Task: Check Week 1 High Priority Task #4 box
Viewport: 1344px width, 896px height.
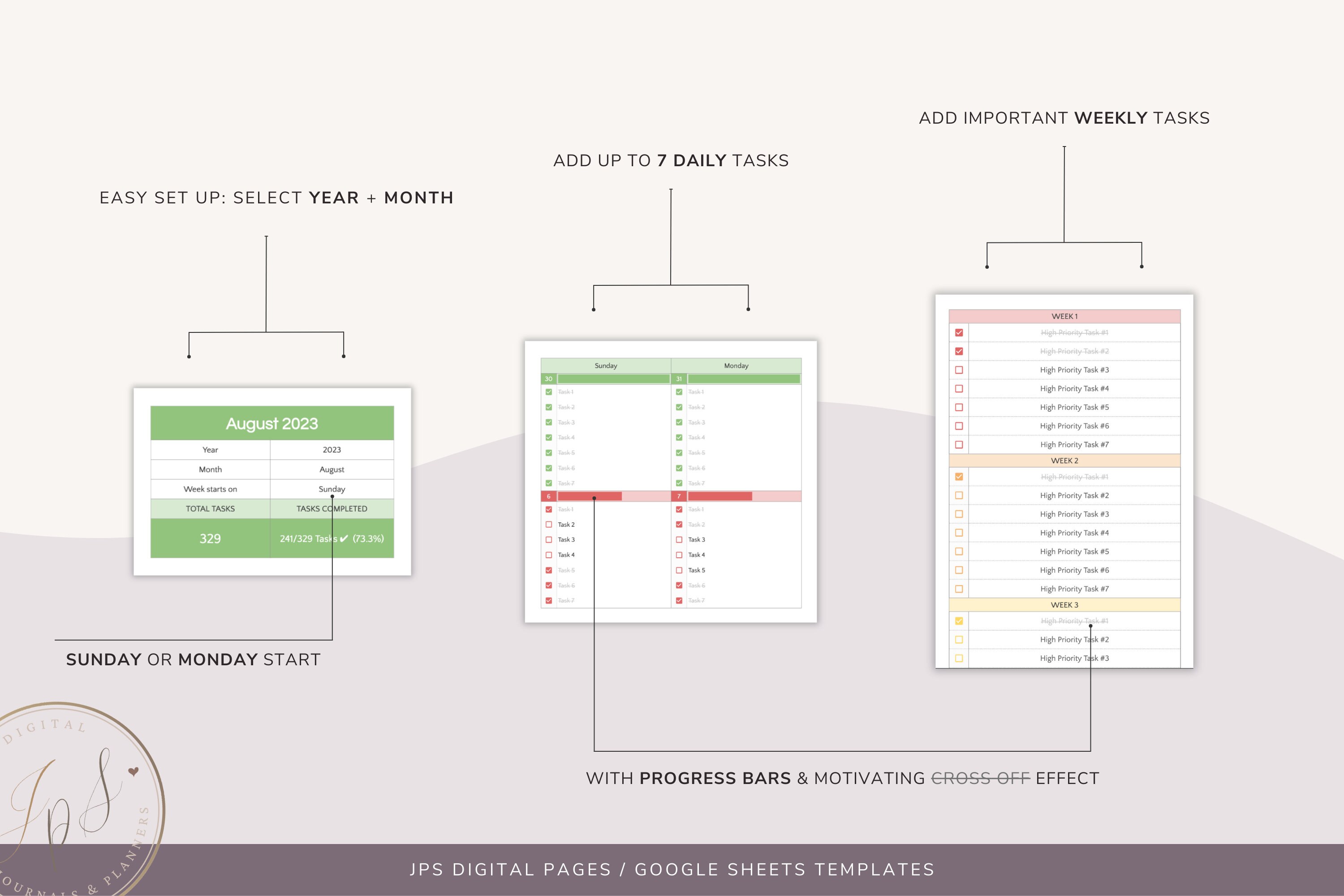Action: tap(959, 388)
